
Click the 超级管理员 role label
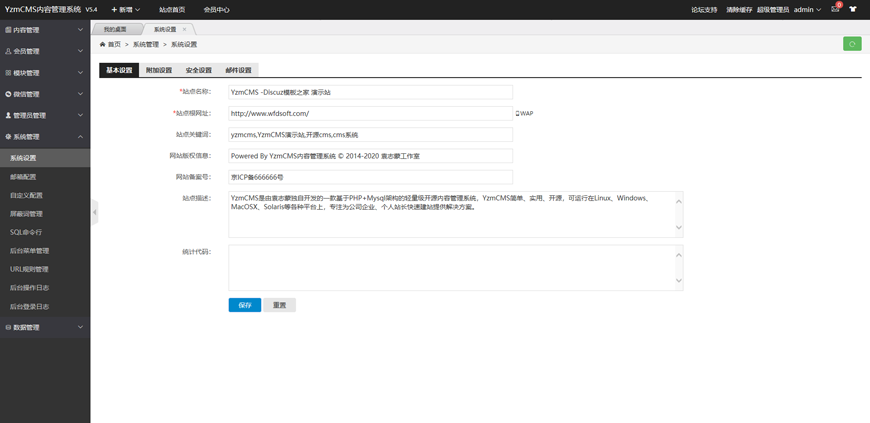click(772, 9)
